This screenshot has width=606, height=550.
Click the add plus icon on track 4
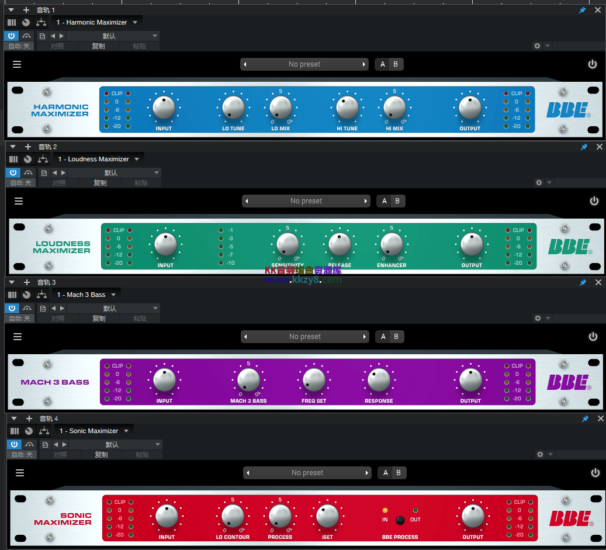tap(29, 419)
